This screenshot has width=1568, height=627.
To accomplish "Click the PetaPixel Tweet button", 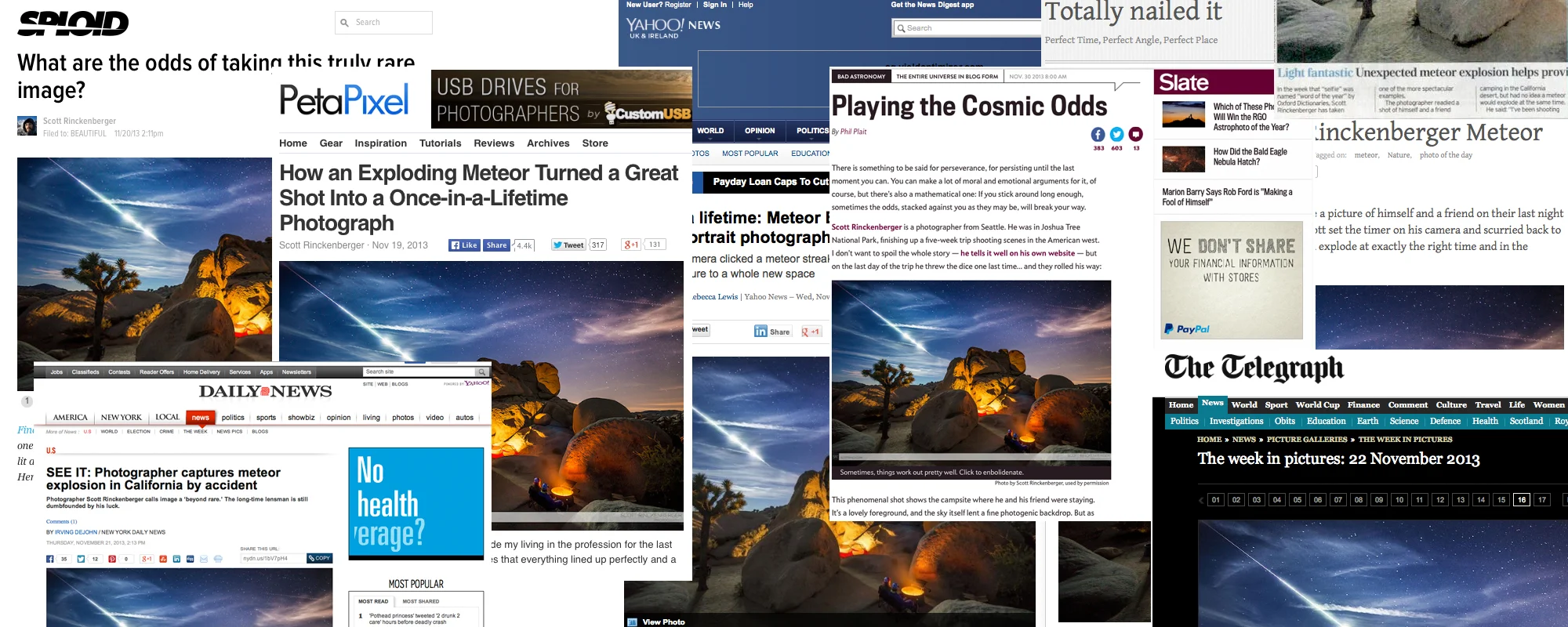I will pos(568,245).
